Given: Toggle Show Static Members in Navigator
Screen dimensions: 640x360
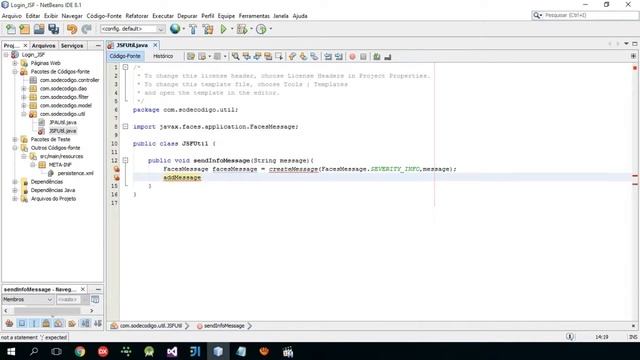Looking at the screenshot, I should [x=34, y=324].
